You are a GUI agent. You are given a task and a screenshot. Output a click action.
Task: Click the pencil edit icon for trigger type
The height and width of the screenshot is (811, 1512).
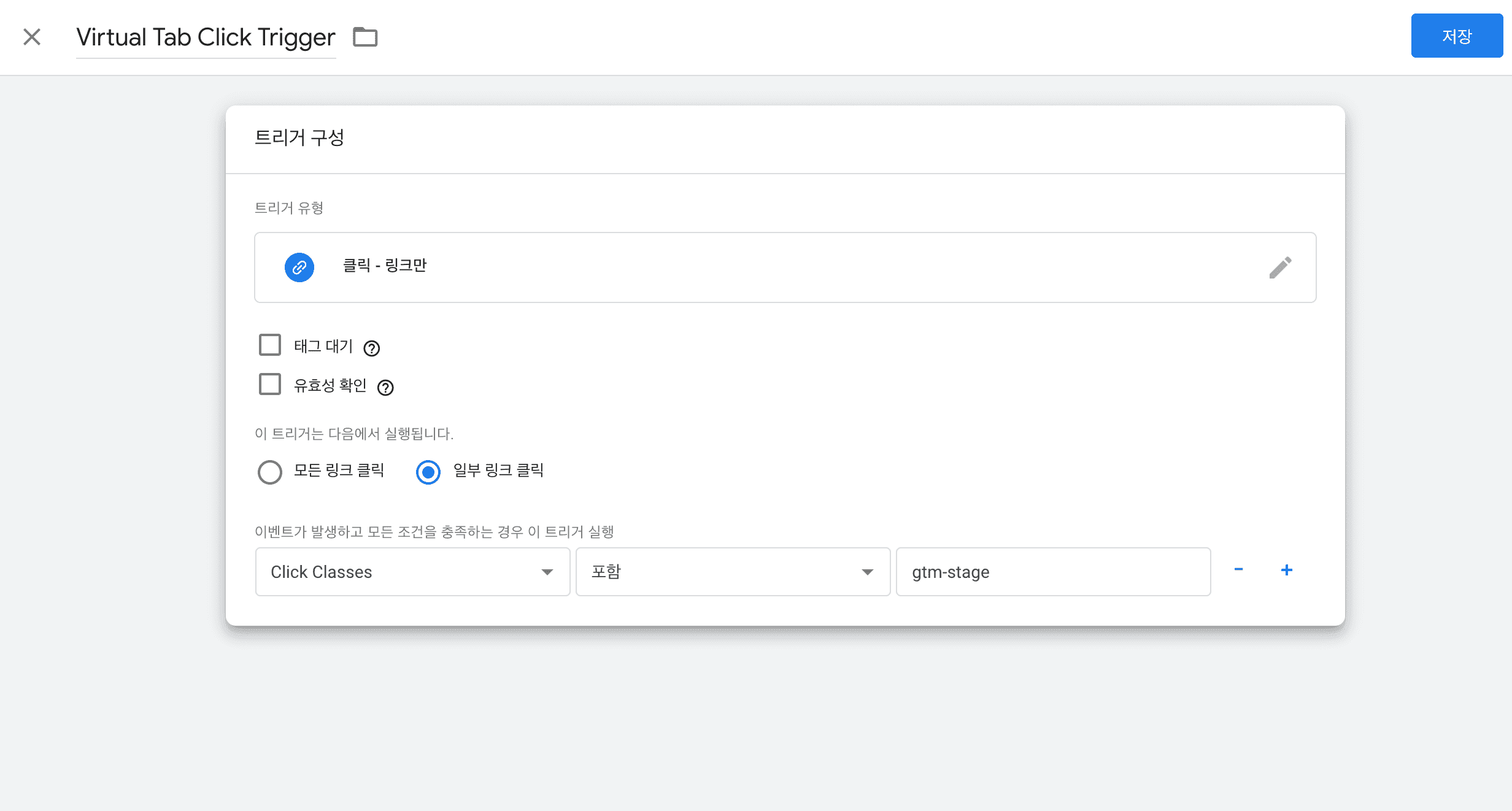click(x=1280, y=267)
